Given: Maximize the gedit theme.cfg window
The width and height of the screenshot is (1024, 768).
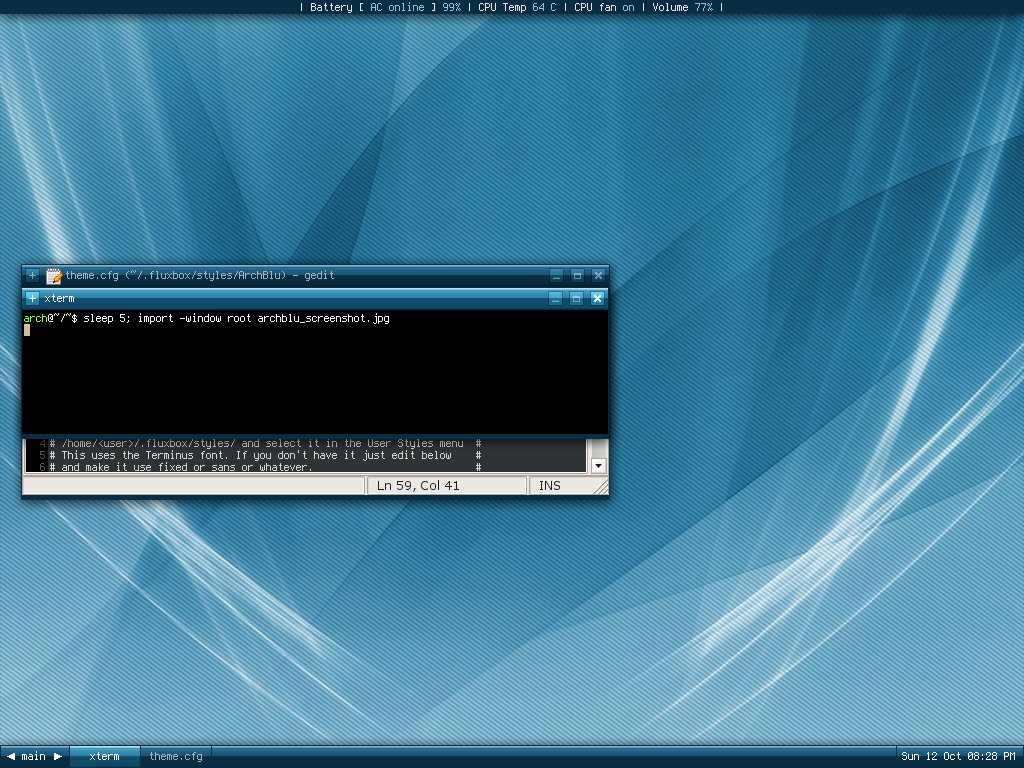Looking at the screenshot, I should 577,276.
